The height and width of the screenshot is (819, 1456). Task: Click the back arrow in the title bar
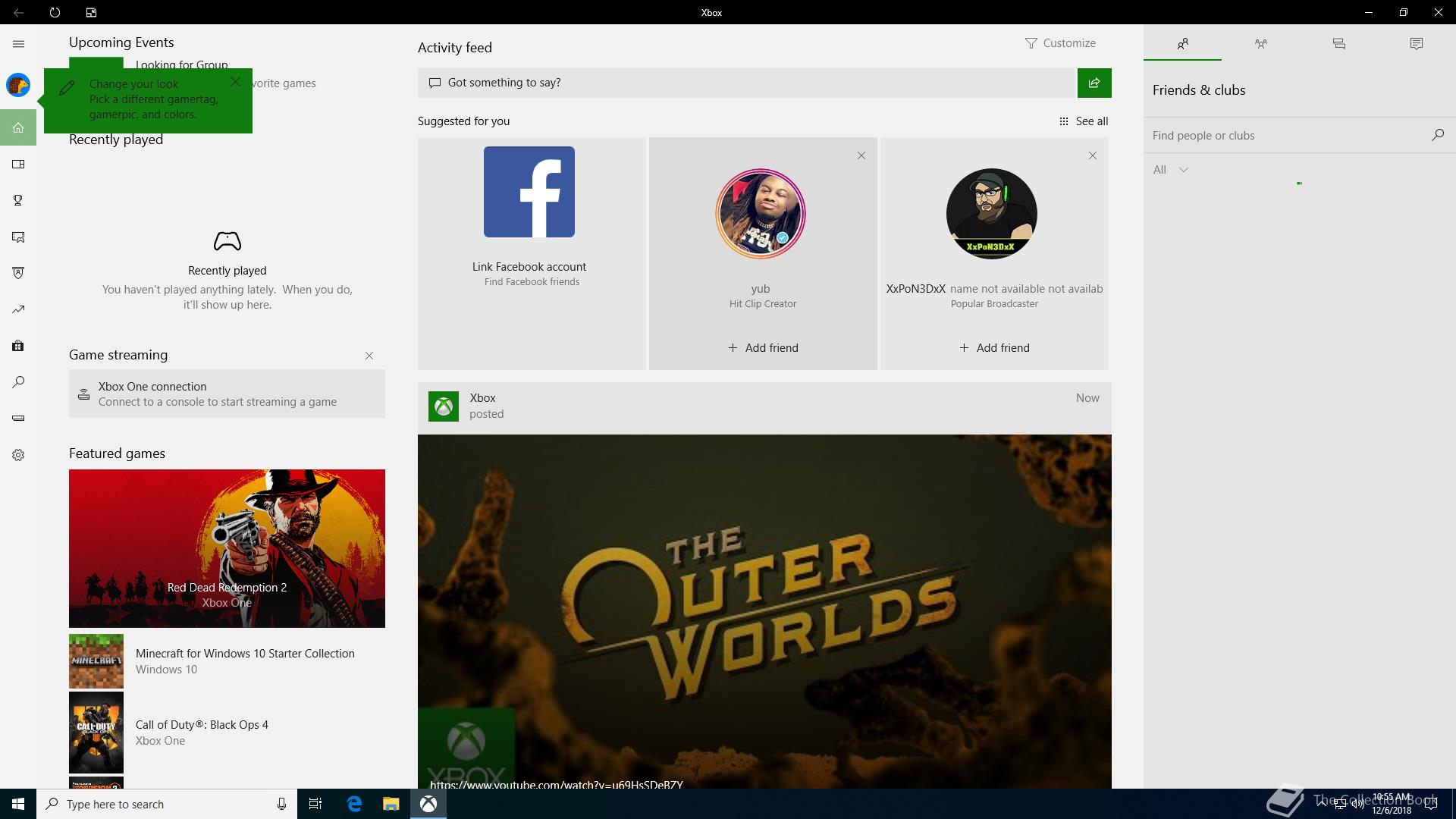(x=18, y=12)
